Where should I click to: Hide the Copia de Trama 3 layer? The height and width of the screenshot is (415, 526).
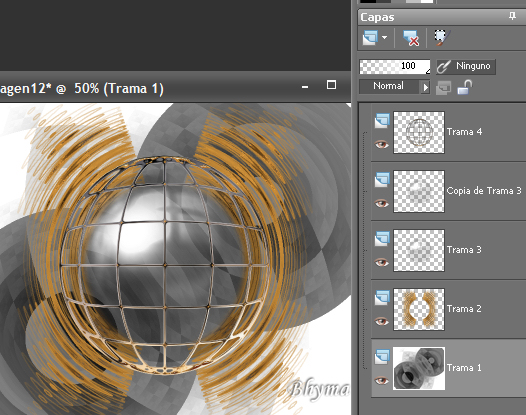[x=381, y=203]
